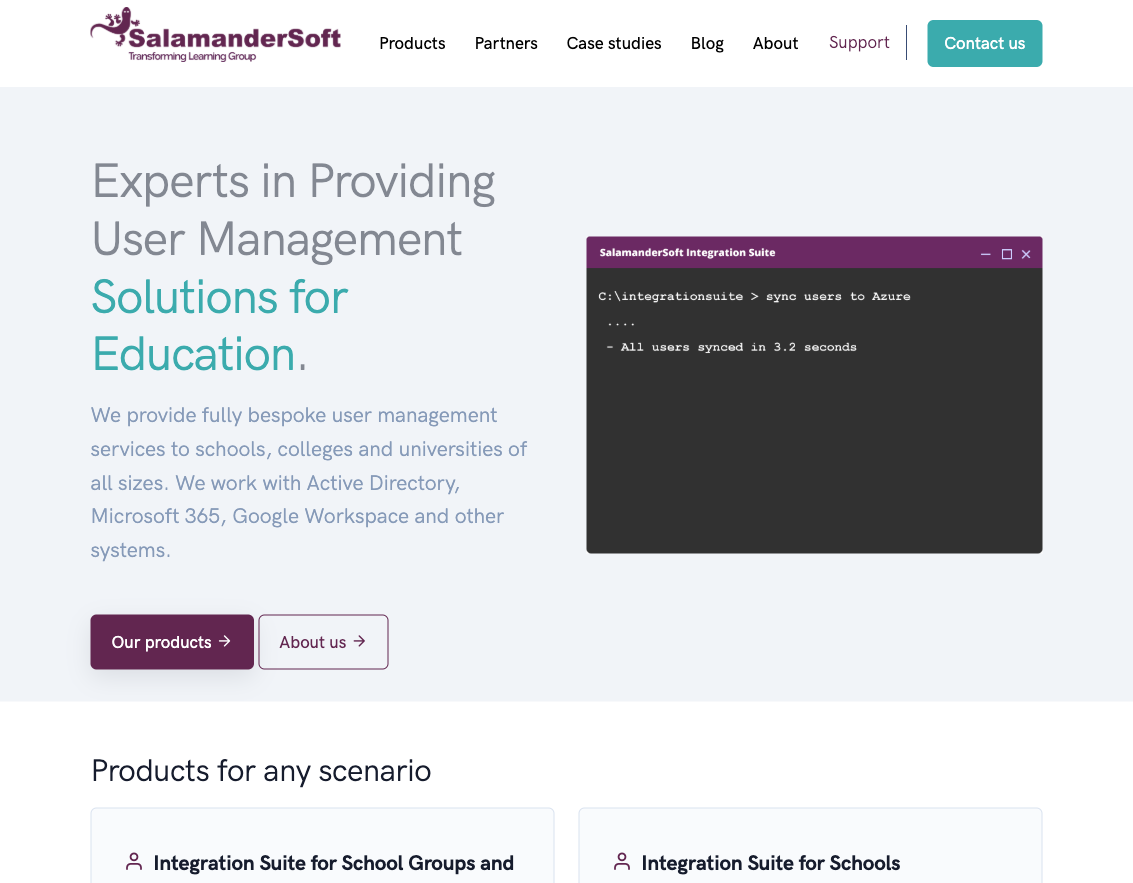Navigate to Case studies
The width and height of the screenshot is (1133, 883).
614,43
